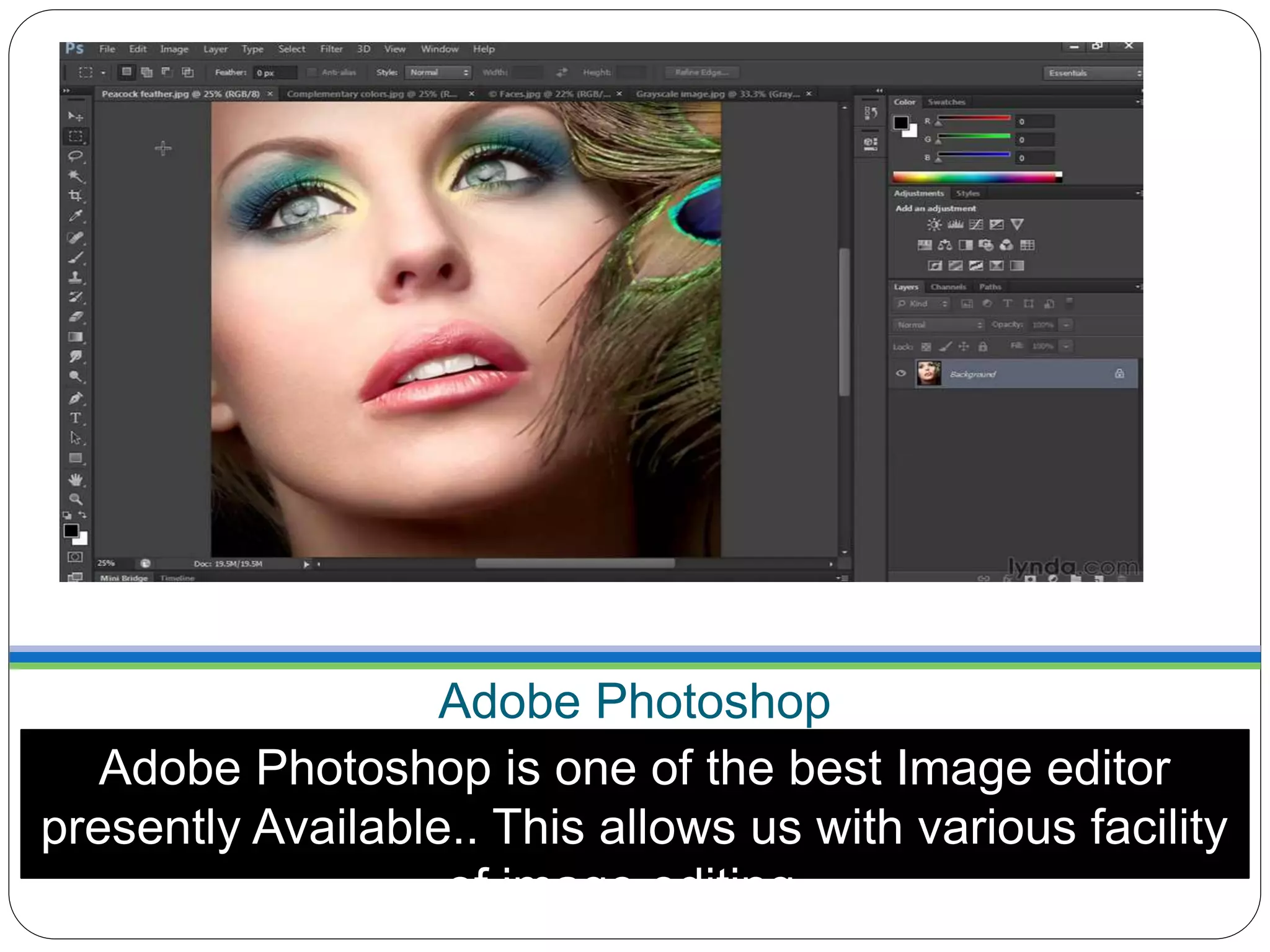Open the Window menu

pos(440,49)
